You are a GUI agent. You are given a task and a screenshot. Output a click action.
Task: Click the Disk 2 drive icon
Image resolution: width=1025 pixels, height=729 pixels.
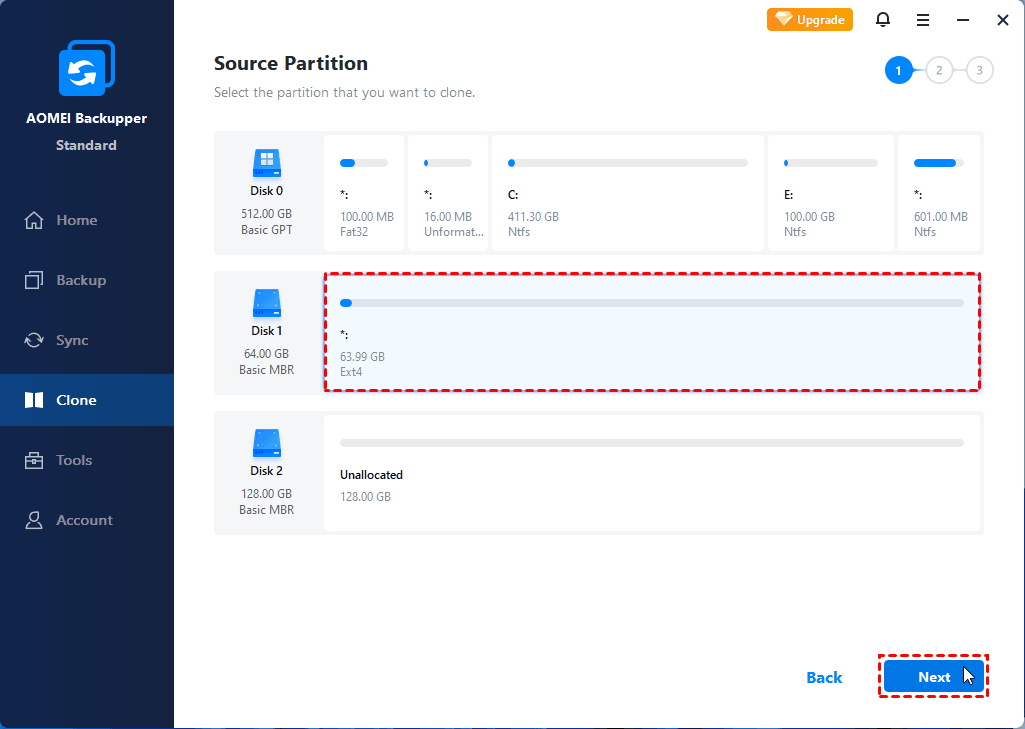point(266,442)
